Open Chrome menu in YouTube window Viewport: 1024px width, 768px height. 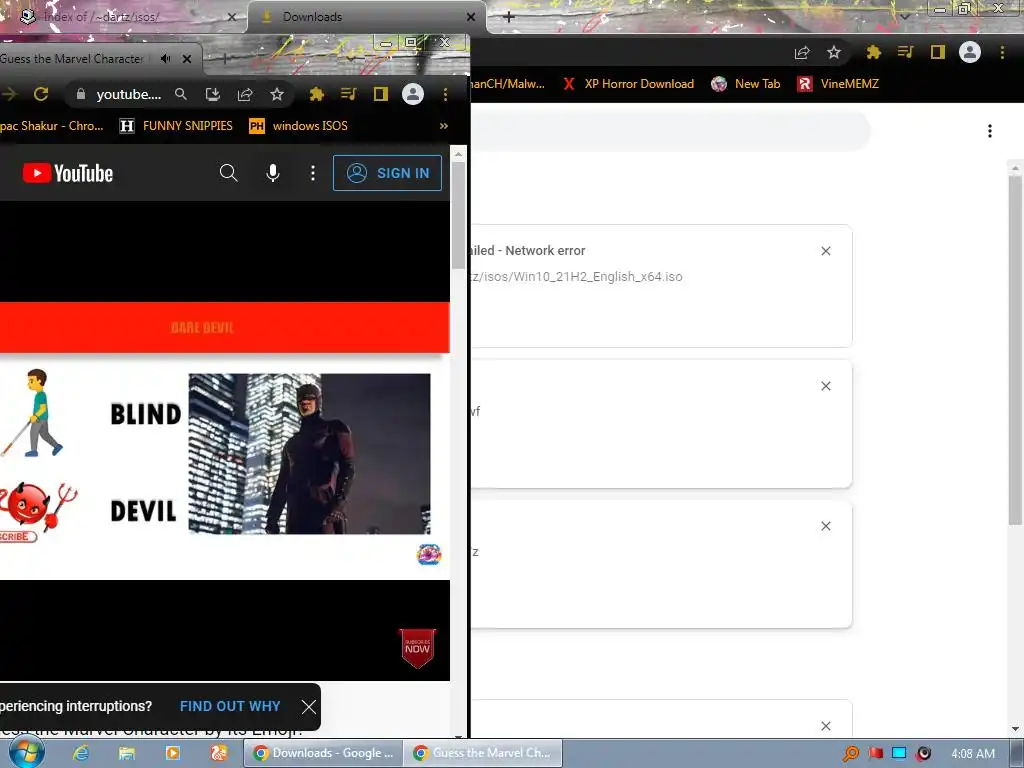click(x=445, y=94)
